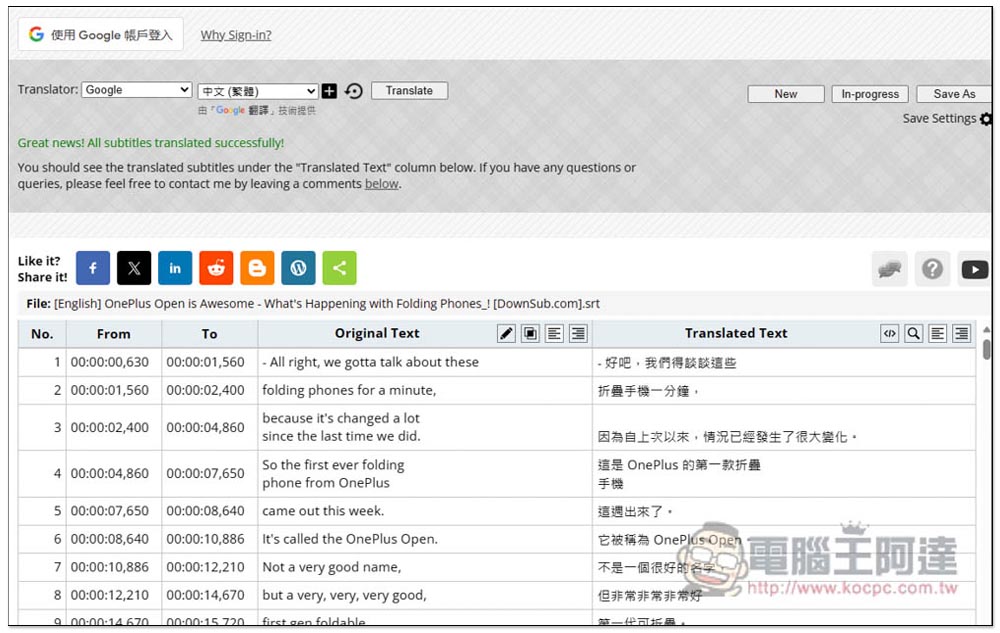Click the File name line with DownSub.com.srt
The image size is (1000, 633).
313,304
